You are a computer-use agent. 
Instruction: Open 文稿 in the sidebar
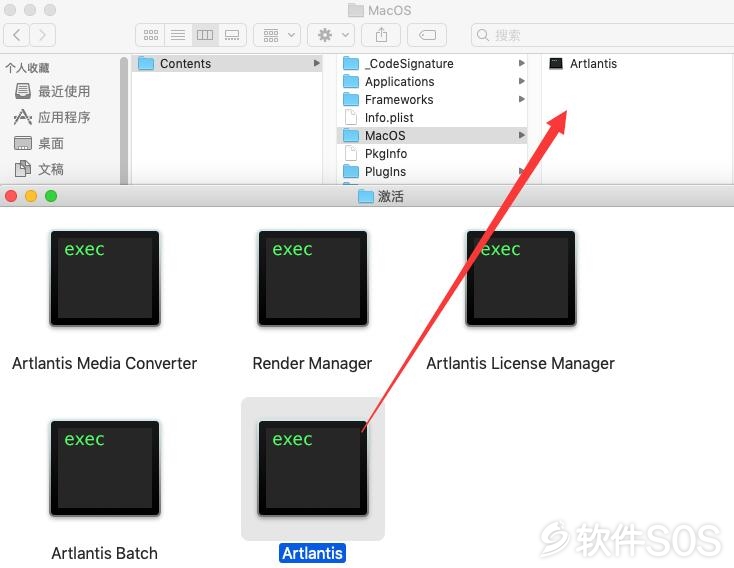coord(51,169)
